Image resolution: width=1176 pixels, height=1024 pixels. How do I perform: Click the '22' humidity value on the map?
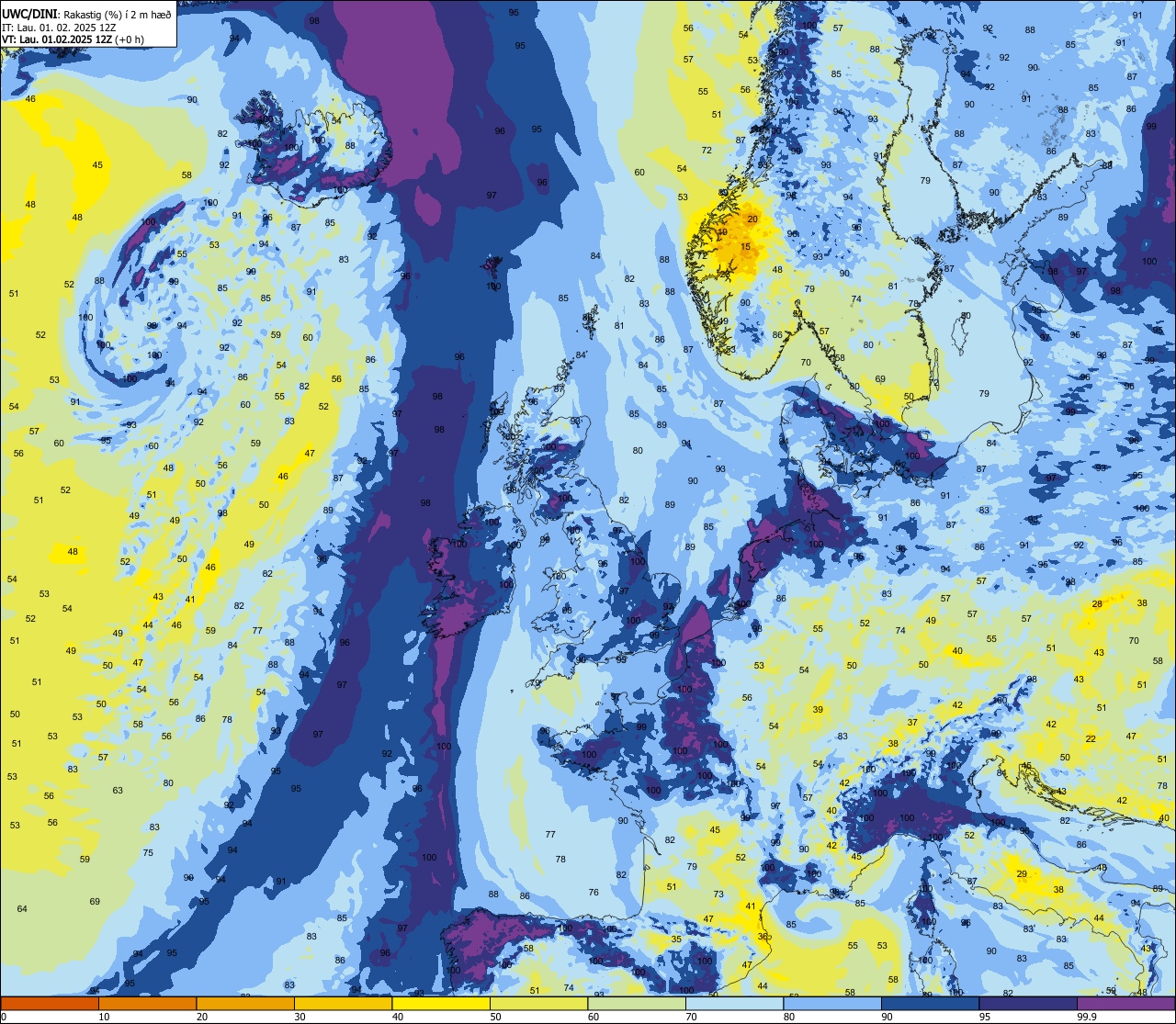(1091, 739)
